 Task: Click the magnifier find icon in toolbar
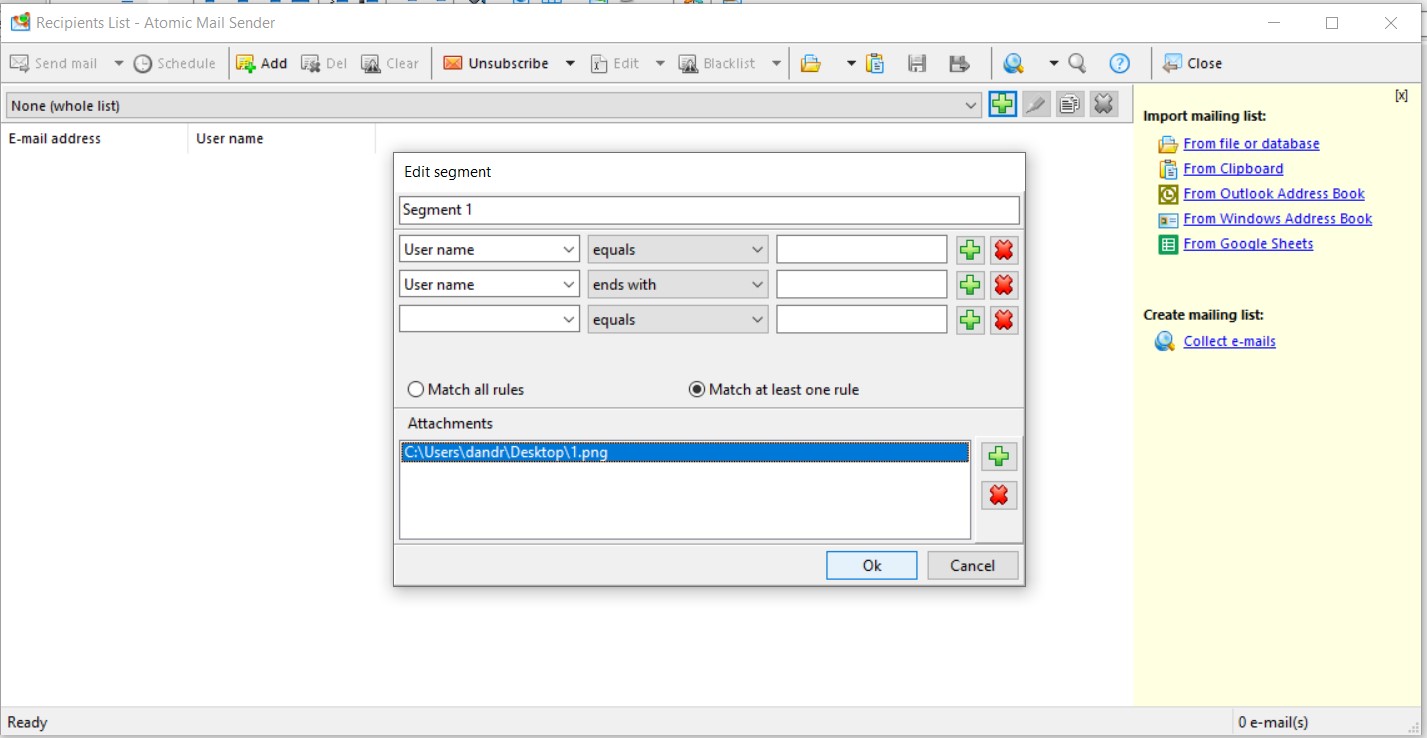point(1077,63)
